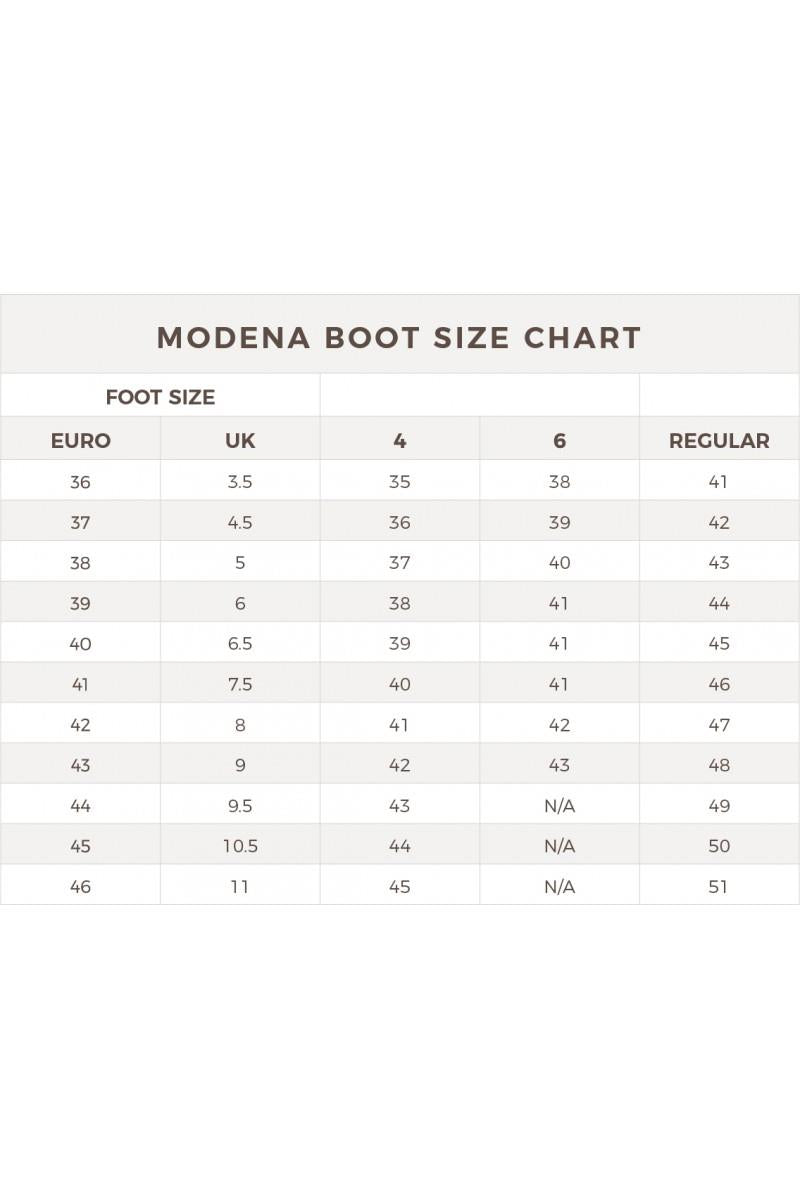Click the REGULAR value 51 cell

point(719,886)
